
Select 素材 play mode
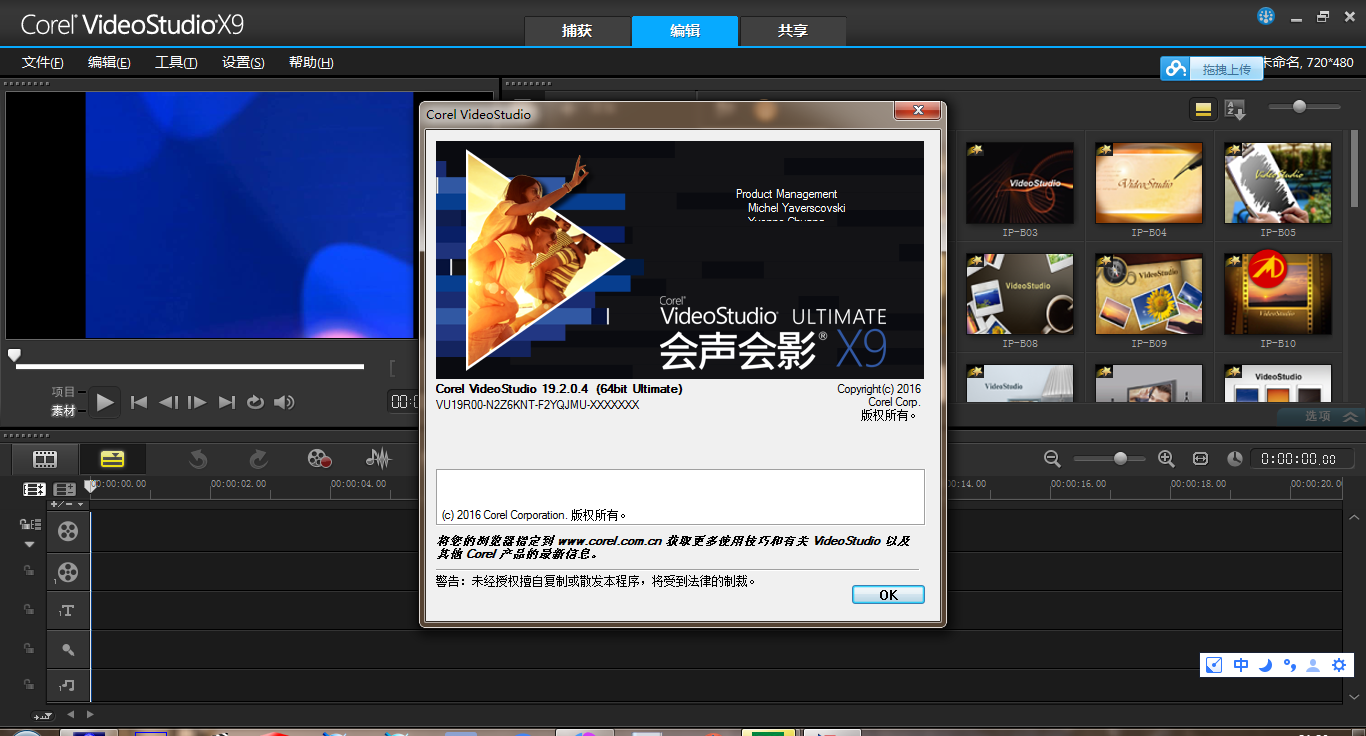tap(64, 410)
